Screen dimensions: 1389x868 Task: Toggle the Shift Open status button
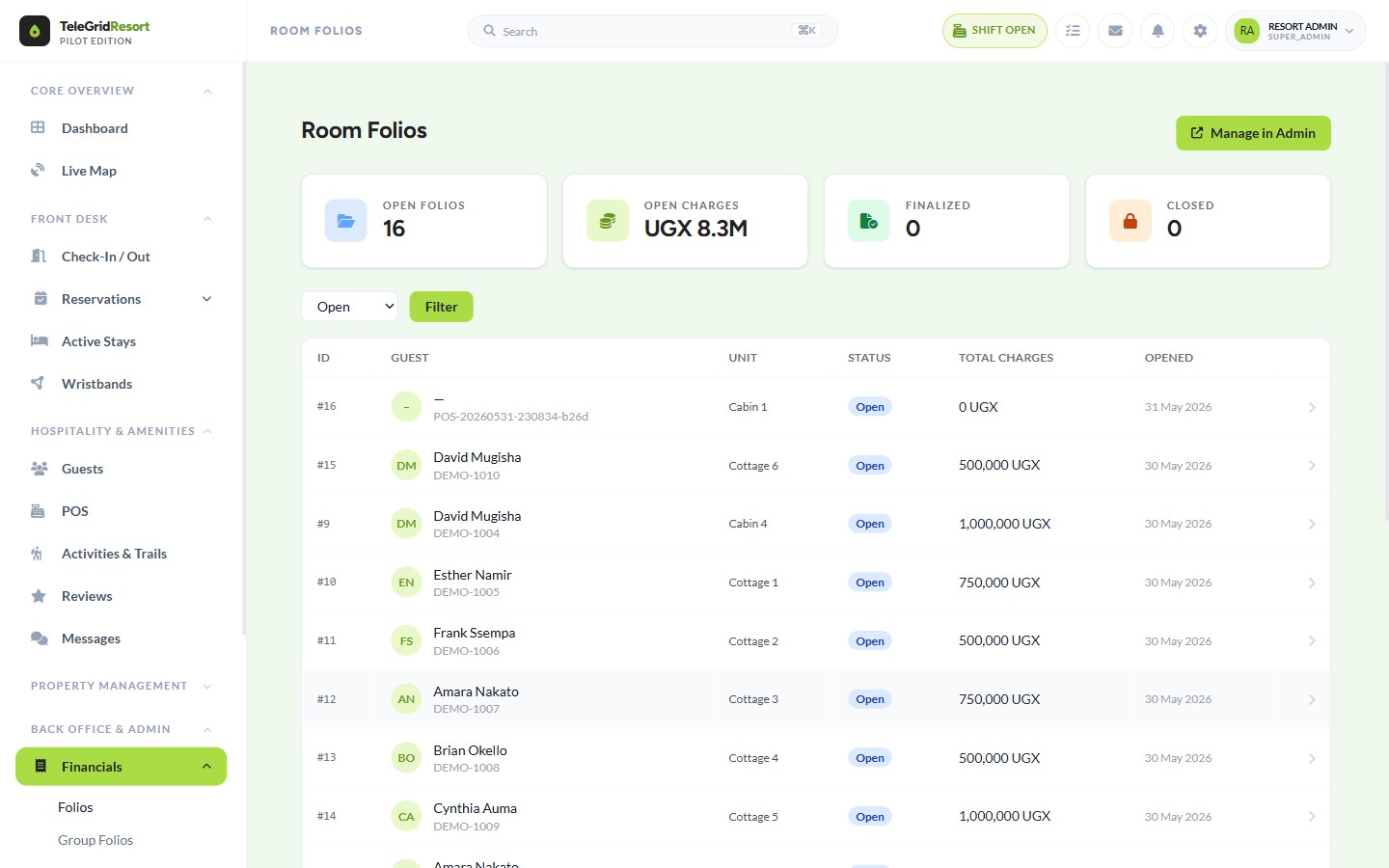tap(994, 31)
